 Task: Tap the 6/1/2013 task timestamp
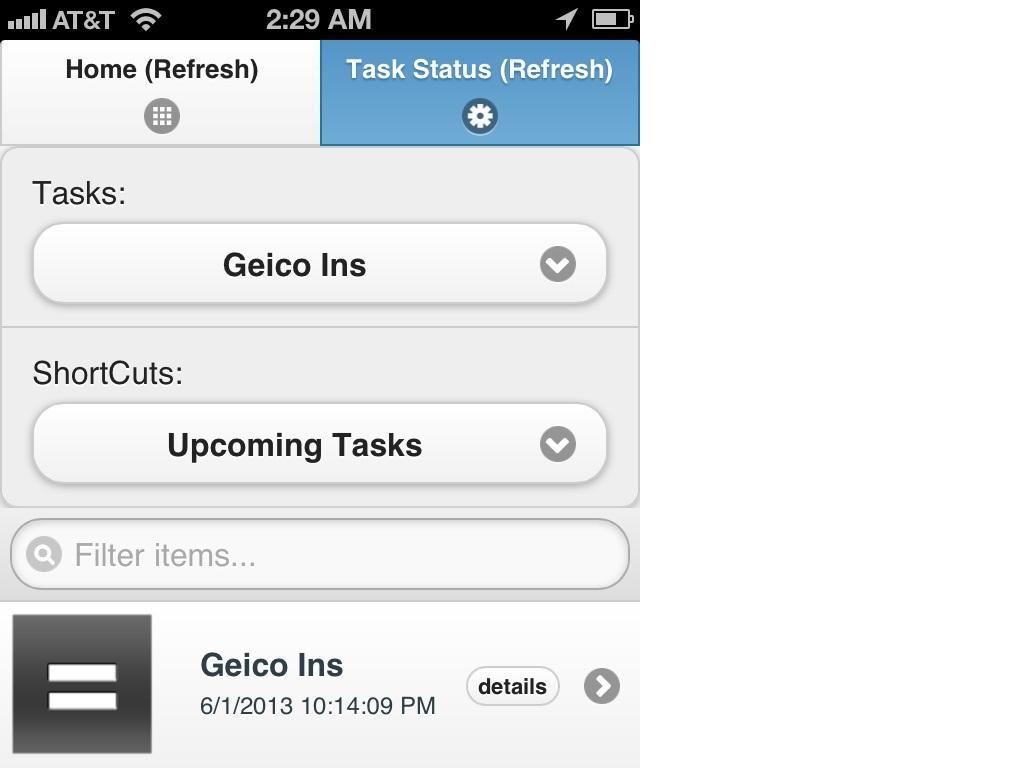tap(317, 706)
